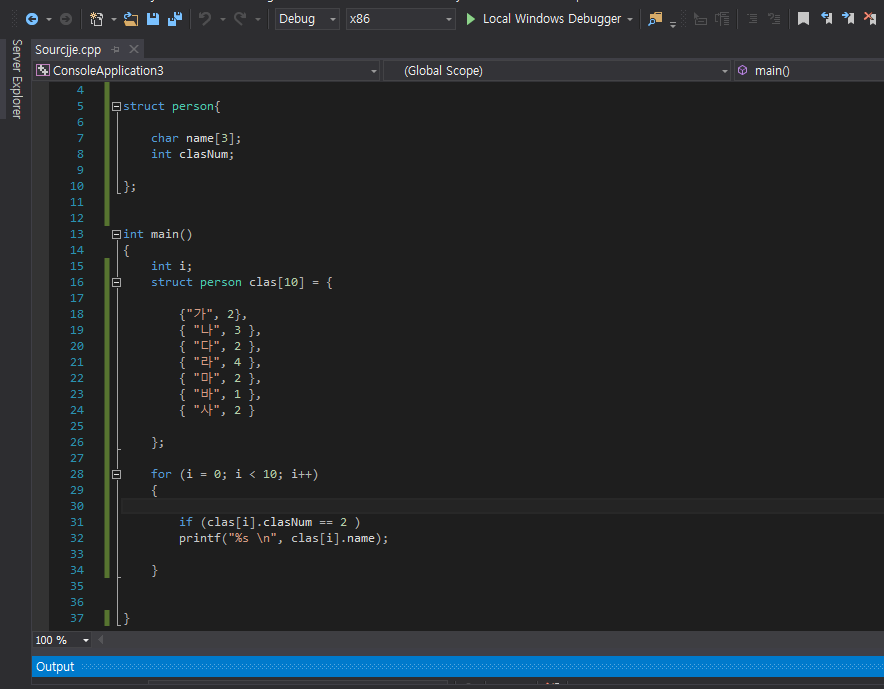Screen dimensions: 884x689
Task: Collapse the int main function block
Action: pyautogui.click(x=116, y=234)
